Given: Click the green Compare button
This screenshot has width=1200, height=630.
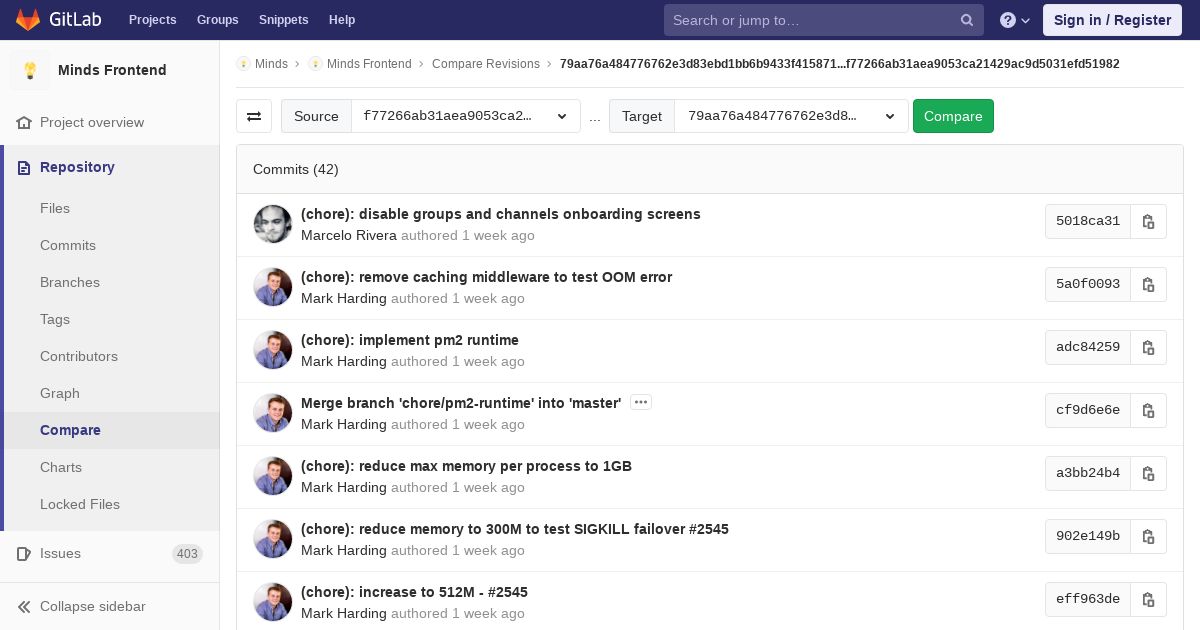Looking at the screenshot, I should pos(953,116).
